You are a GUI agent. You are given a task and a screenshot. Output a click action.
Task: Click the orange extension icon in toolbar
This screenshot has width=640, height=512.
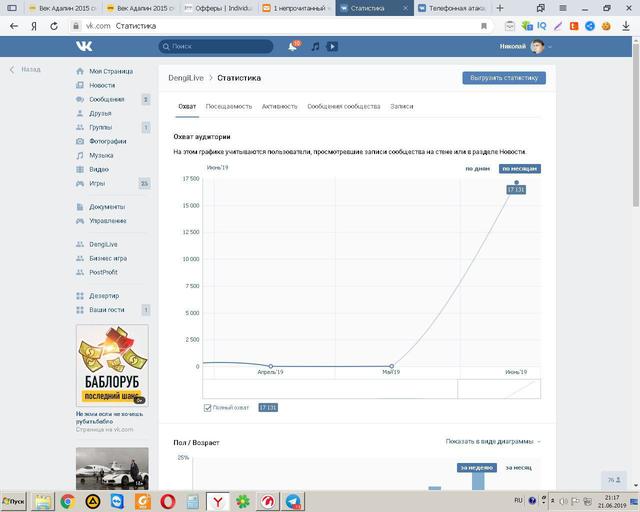[574, 26]
